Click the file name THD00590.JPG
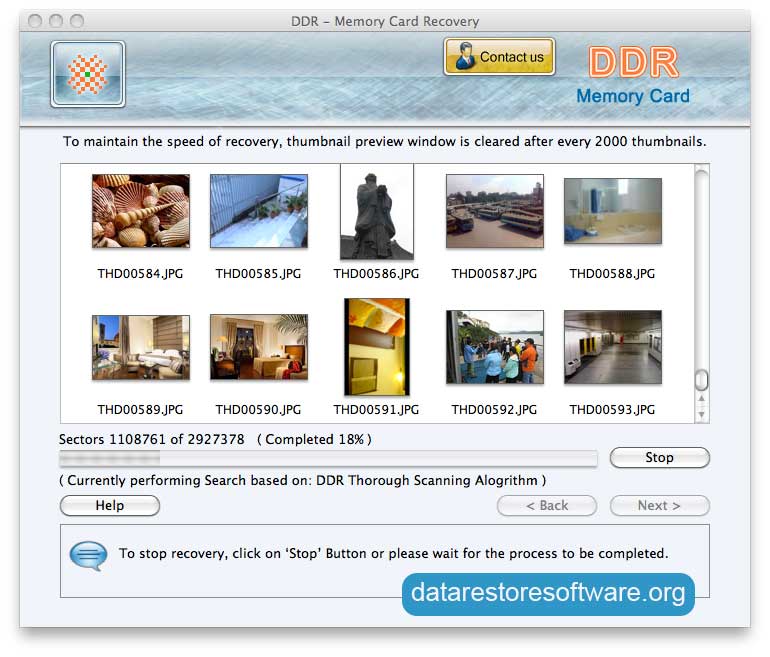Image resolution: width=770 pixels, height=657 pixels. (x=258, y=410)
